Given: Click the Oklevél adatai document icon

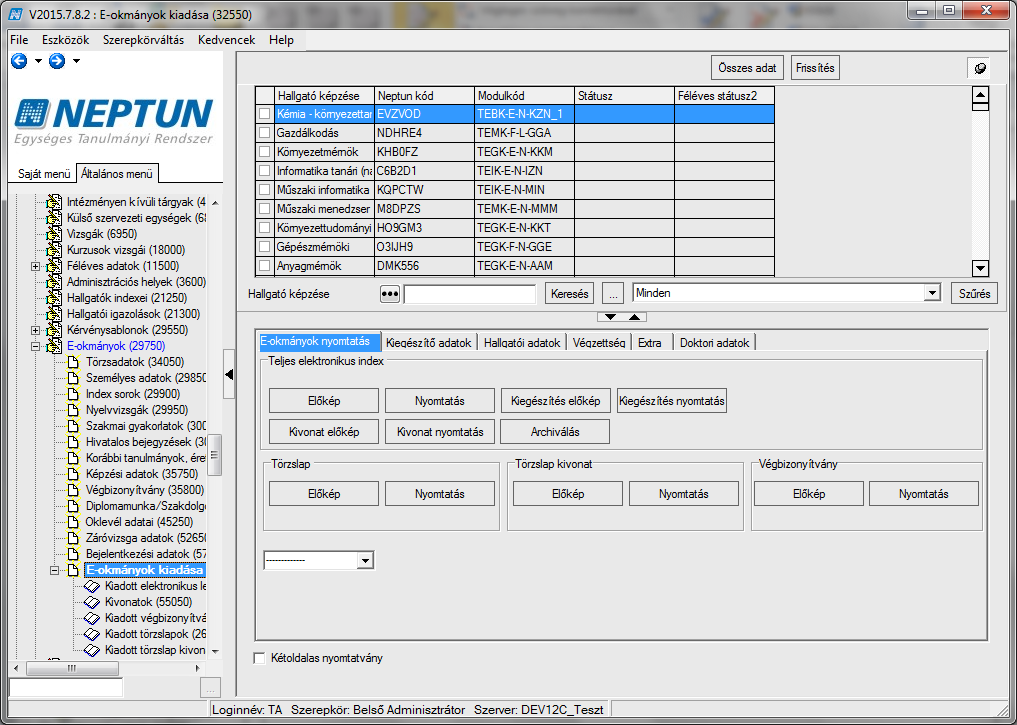Looking at the screenshot, I should [x=73, y=522].
